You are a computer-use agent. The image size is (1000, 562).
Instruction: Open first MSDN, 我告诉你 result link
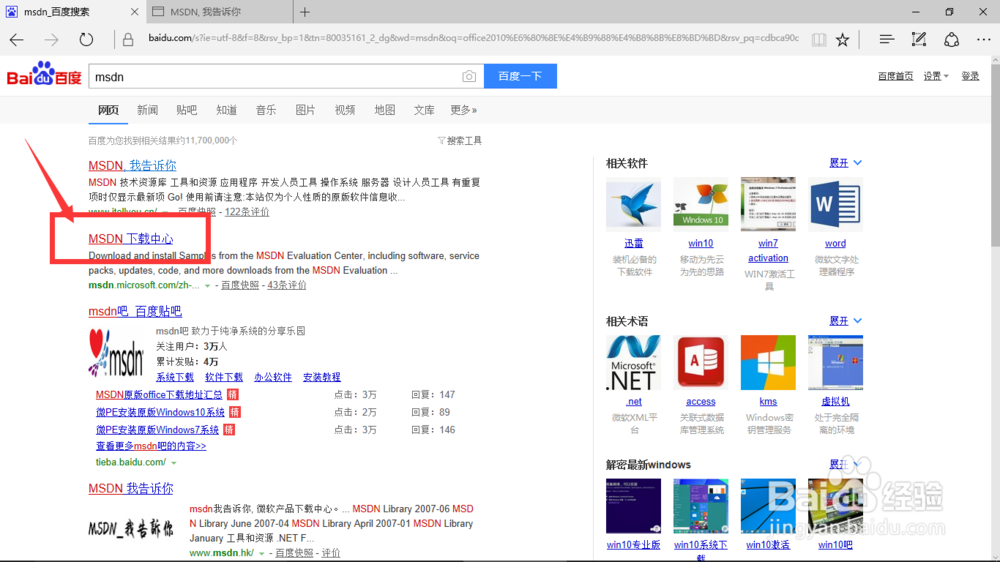click(x=132, y=165)
